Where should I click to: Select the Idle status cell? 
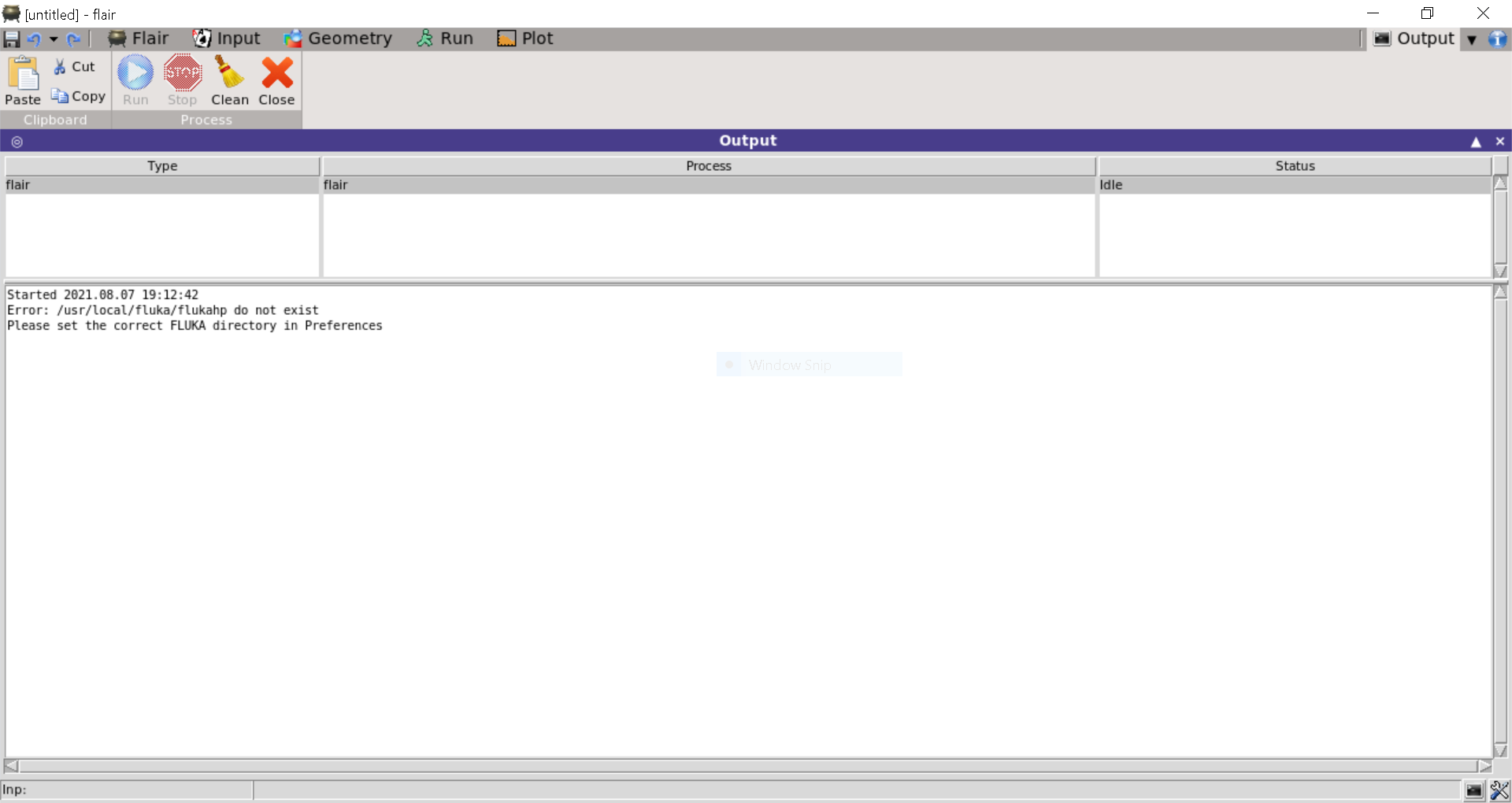coord(1295,185)
